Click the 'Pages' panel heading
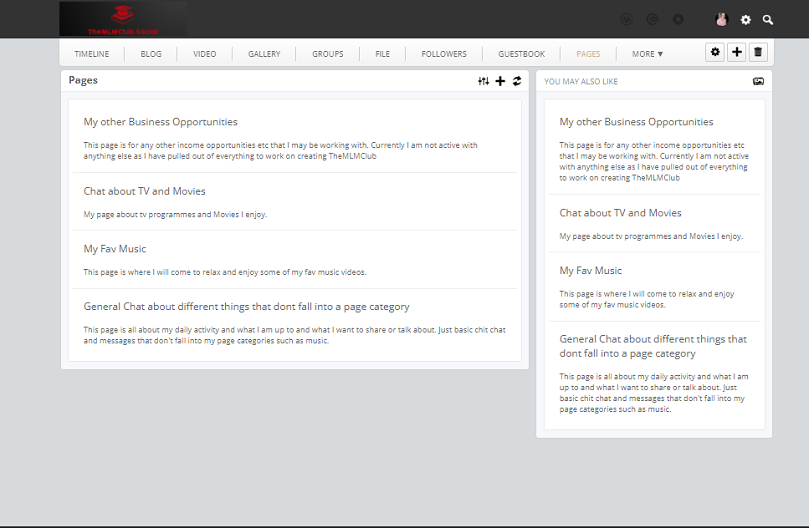 [x=83, y=80]
